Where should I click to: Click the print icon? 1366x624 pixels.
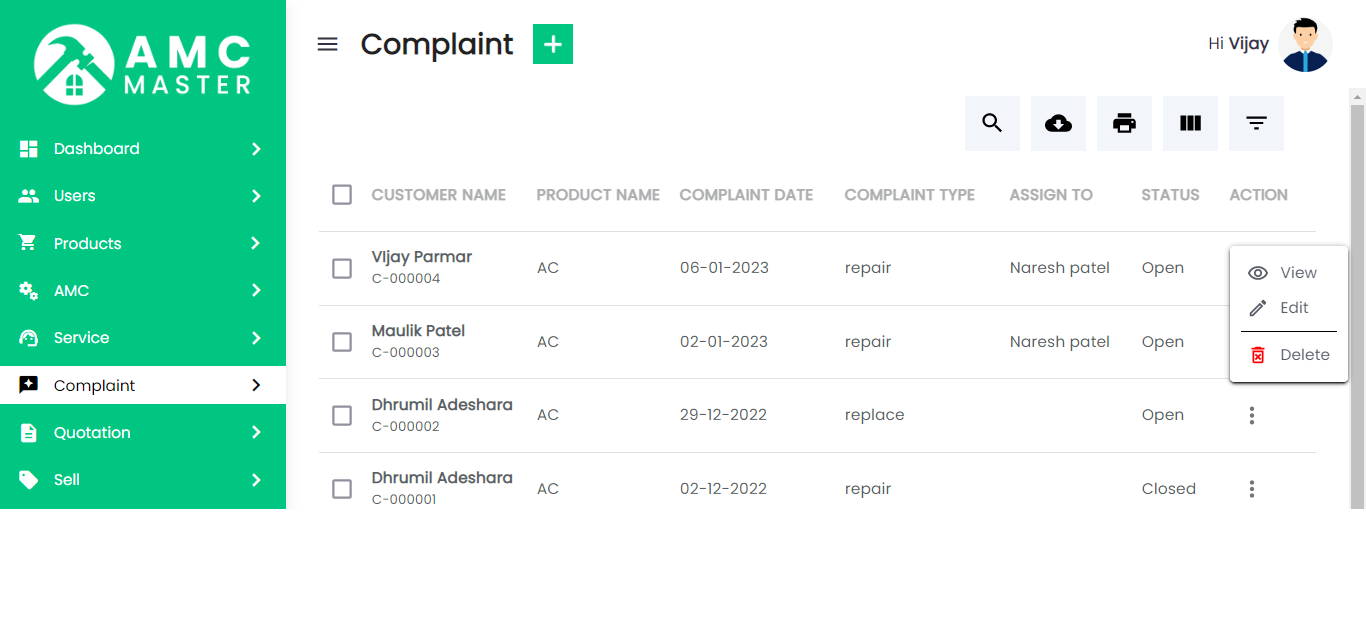click(1123, 123)
